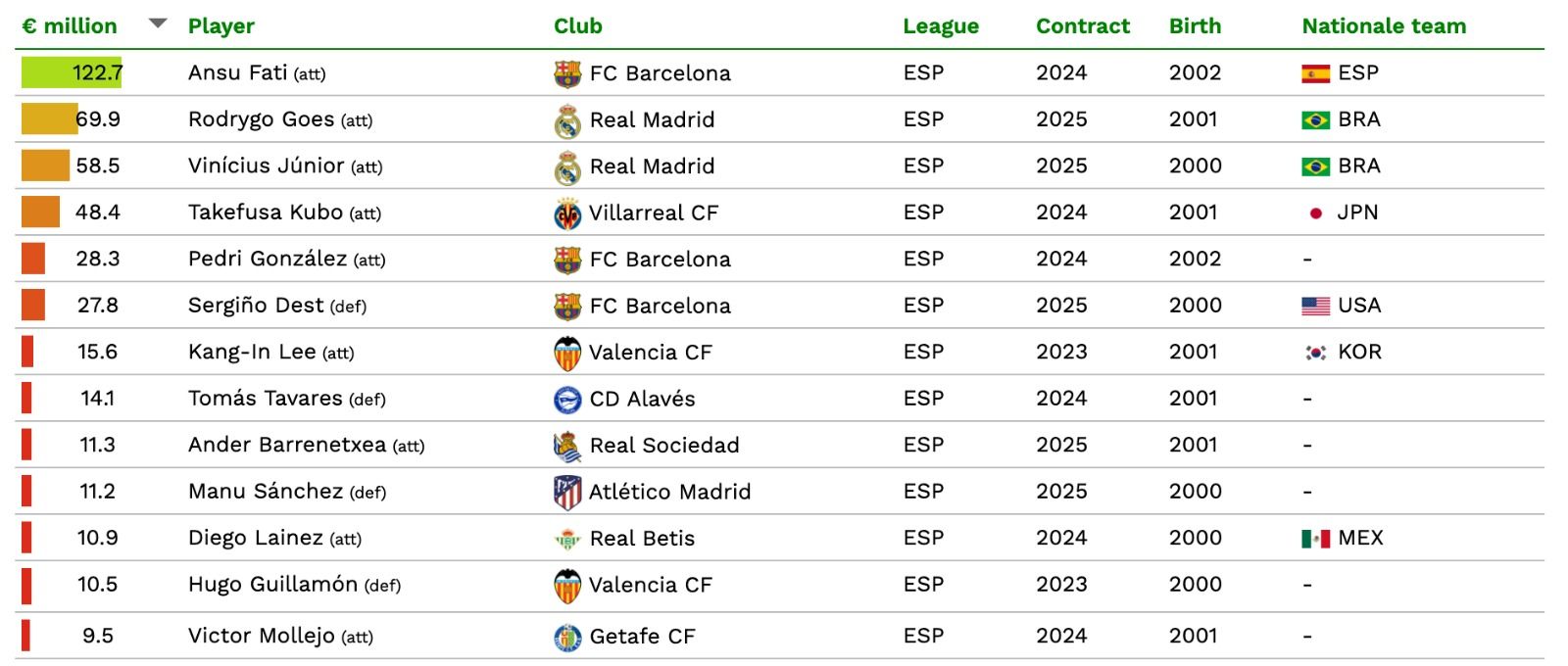Screen dimensions: 1568x666
Task: Select the USA flag beside Sergiño Dest
Action: coord(1313,305)
